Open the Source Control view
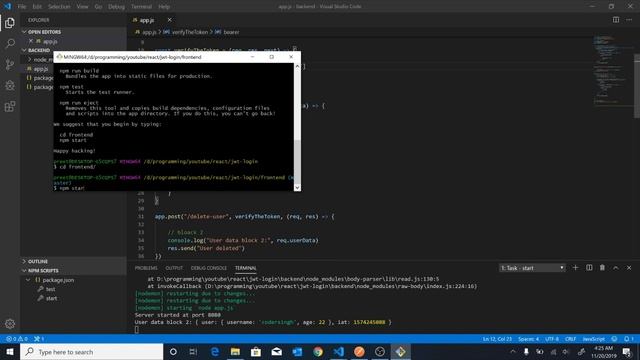 (10, 64)
